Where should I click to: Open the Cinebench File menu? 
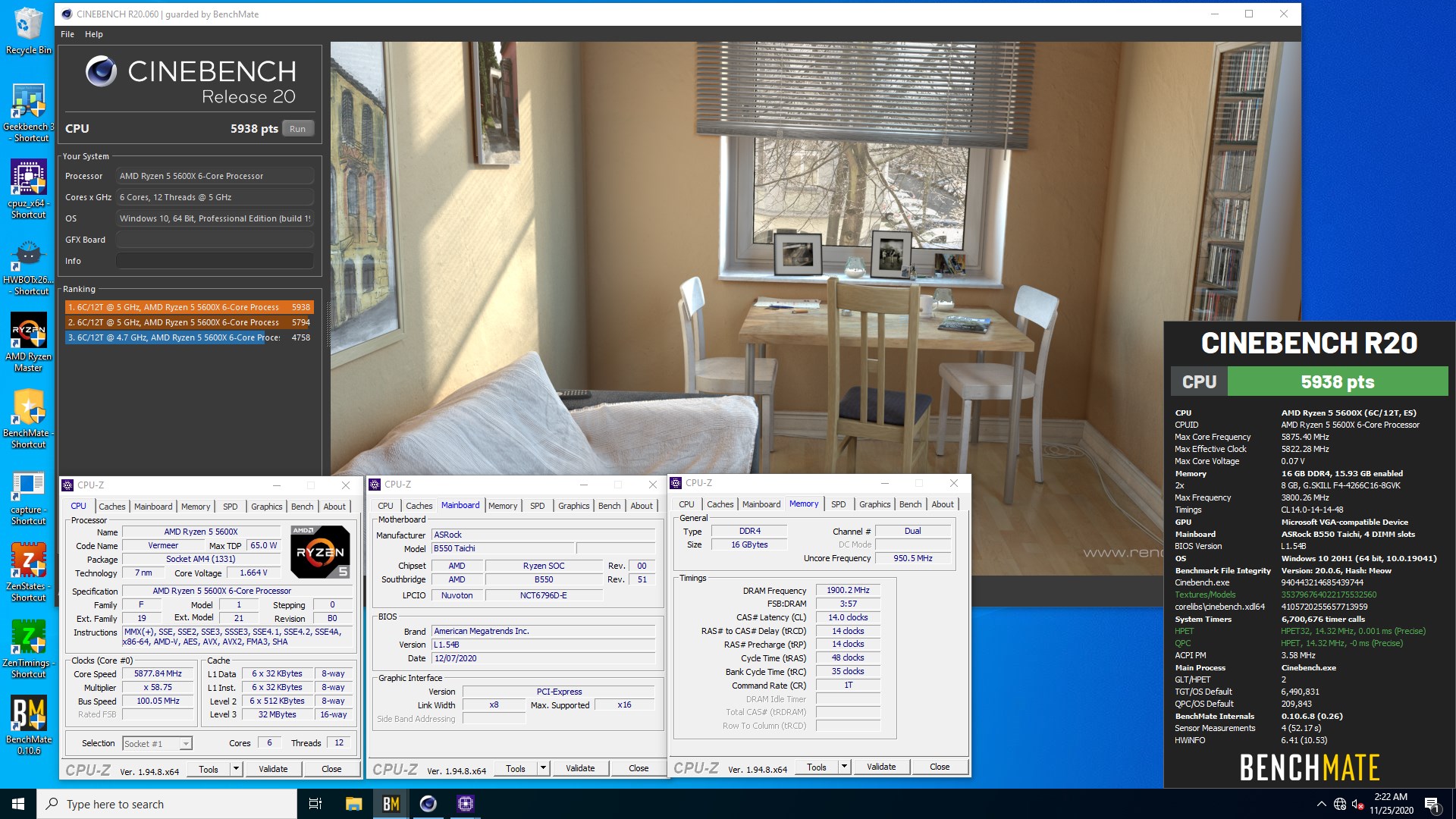[67, 34]
